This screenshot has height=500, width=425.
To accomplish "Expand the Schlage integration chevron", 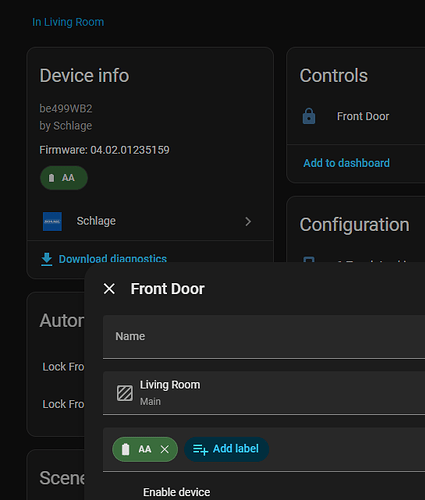I will (x=248, y=222).
